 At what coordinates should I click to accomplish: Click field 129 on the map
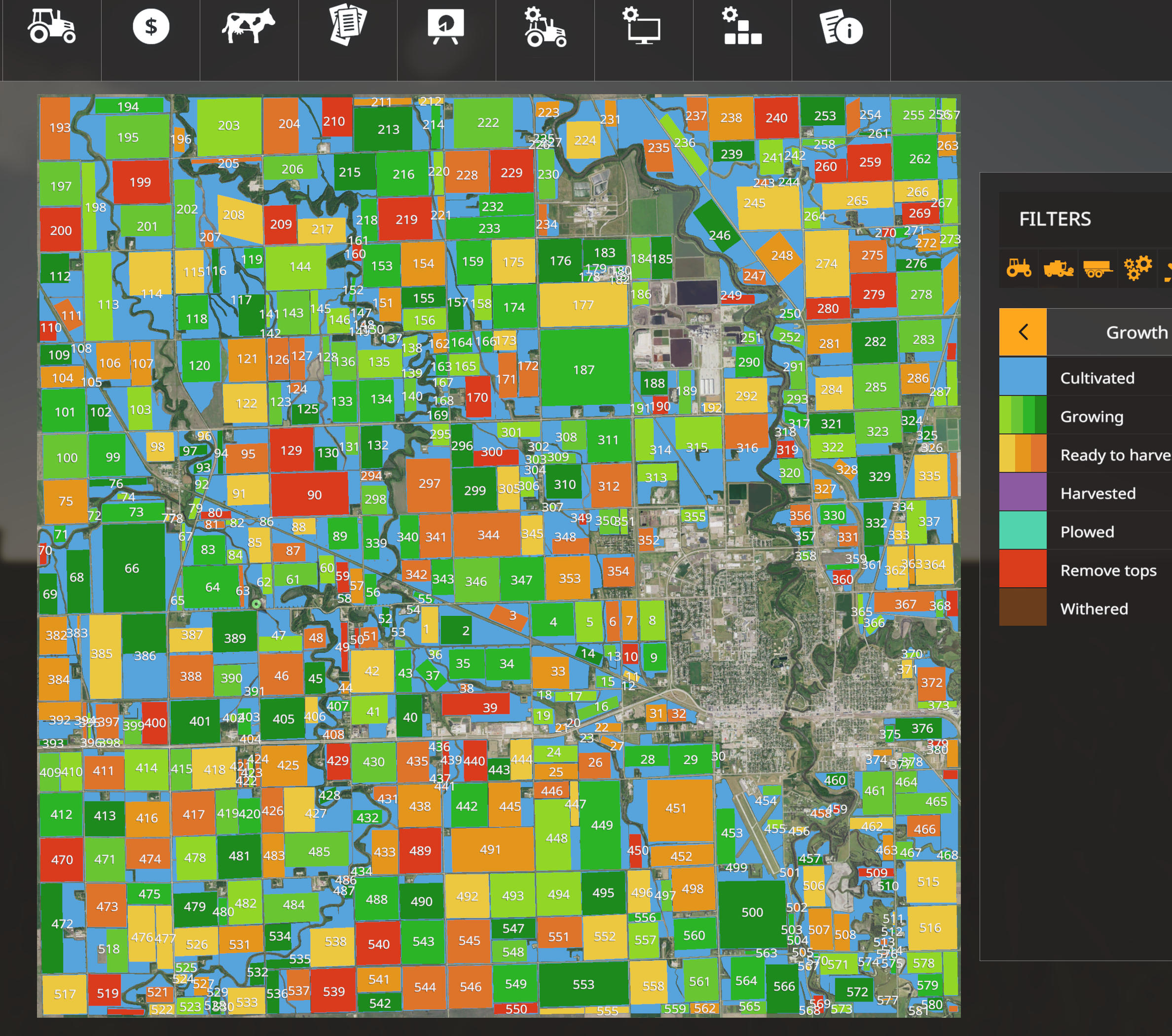point(292,450)
